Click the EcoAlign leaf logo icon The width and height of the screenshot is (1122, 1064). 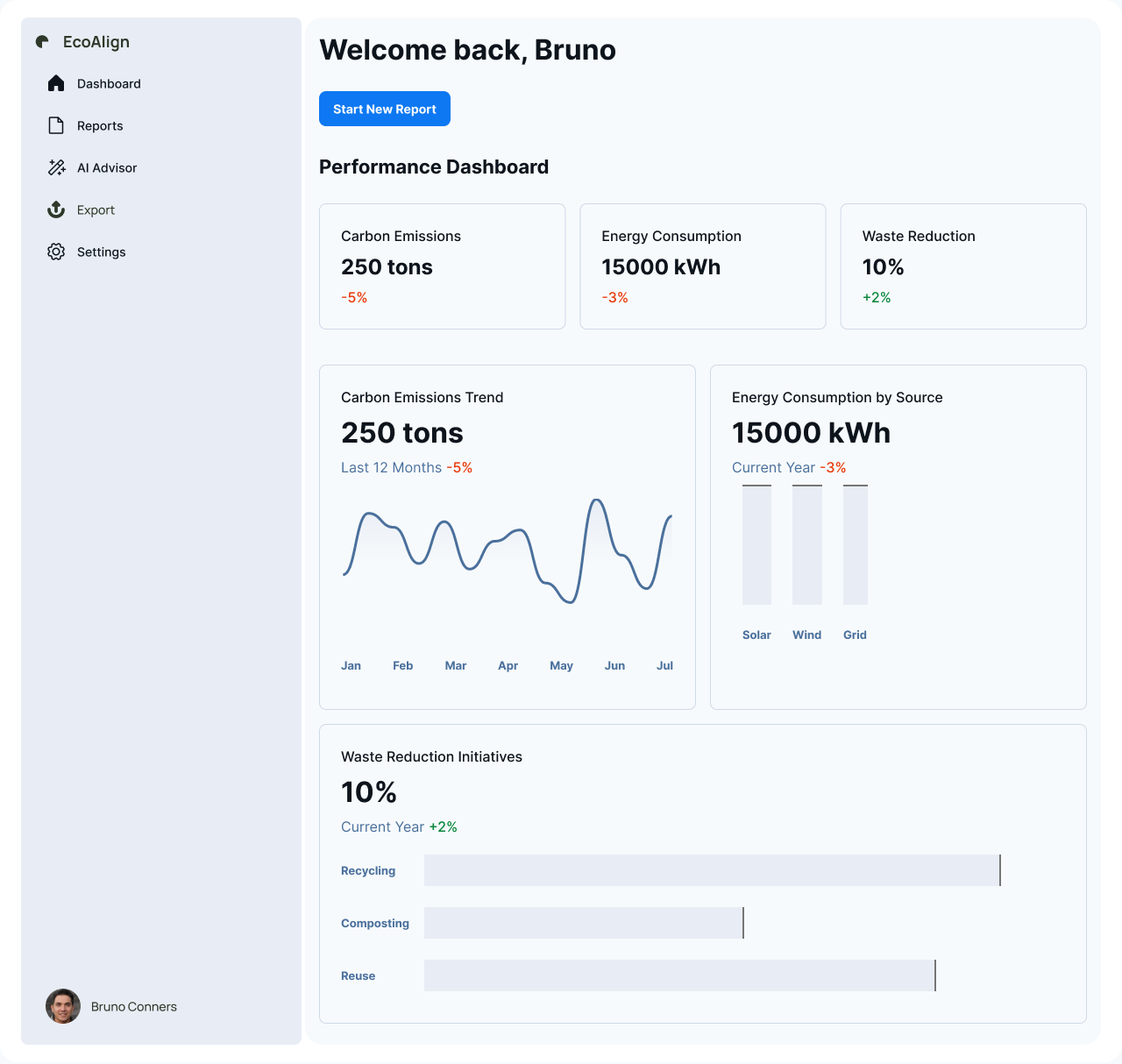point(42,42)
